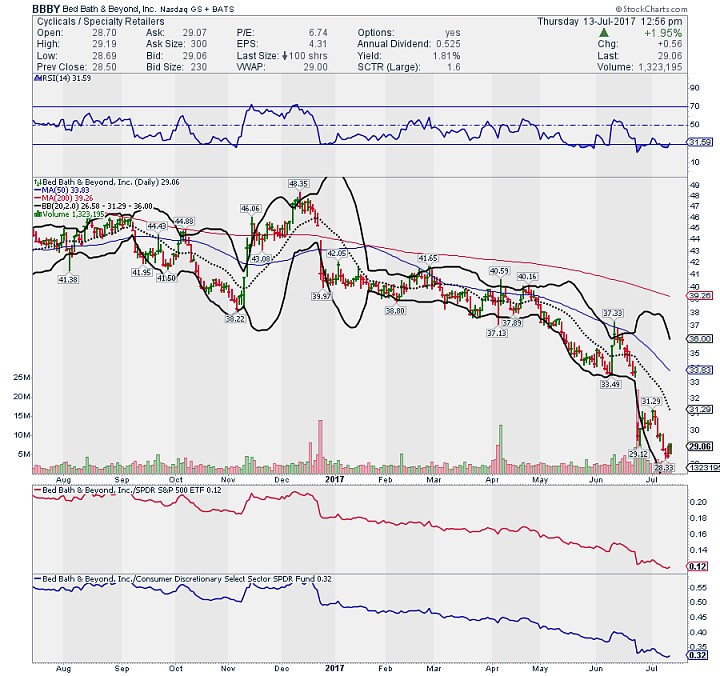Click the 36.00 Bollinger upper band axis tag
720x676 pixels.
(700, 338)
